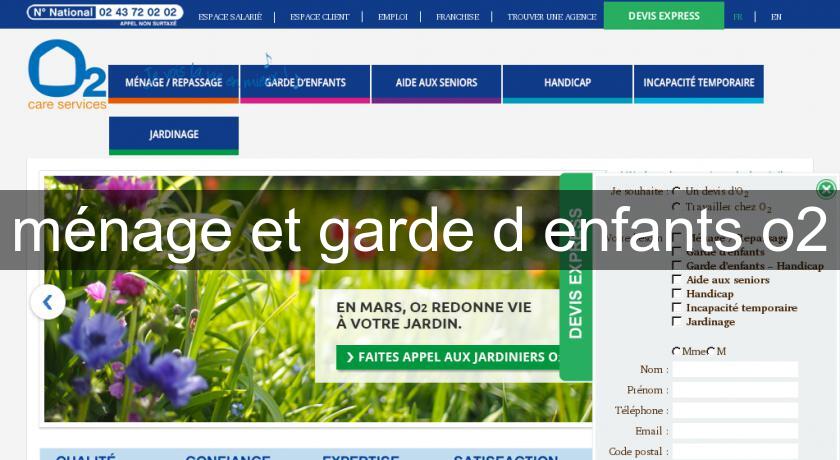Image resolution: width=840 pixels, height=460 pixels.
Task: Select 'Travailler chez O2' radio option
Action: [677, 207]
